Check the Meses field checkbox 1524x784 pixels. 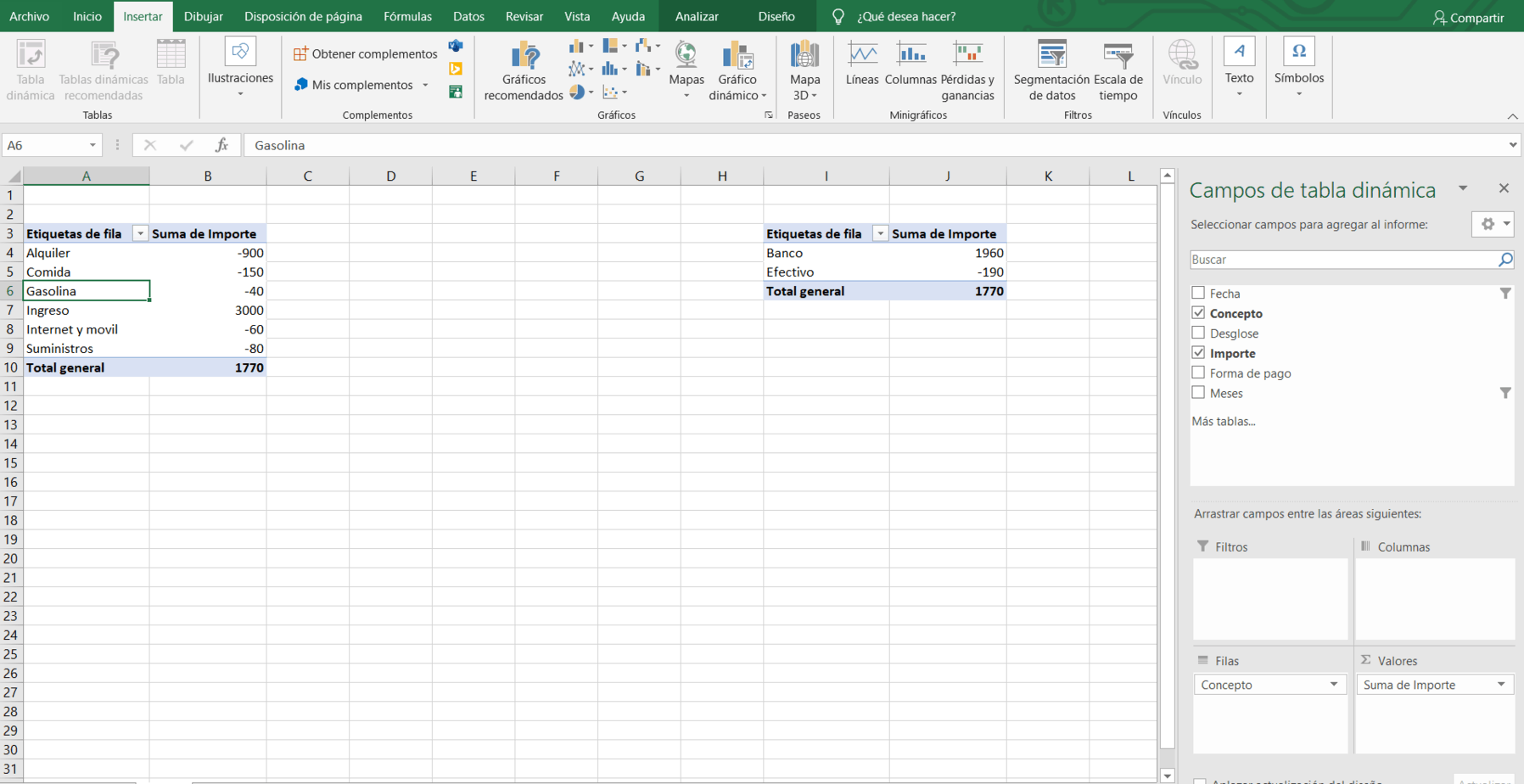point(1198,393)
